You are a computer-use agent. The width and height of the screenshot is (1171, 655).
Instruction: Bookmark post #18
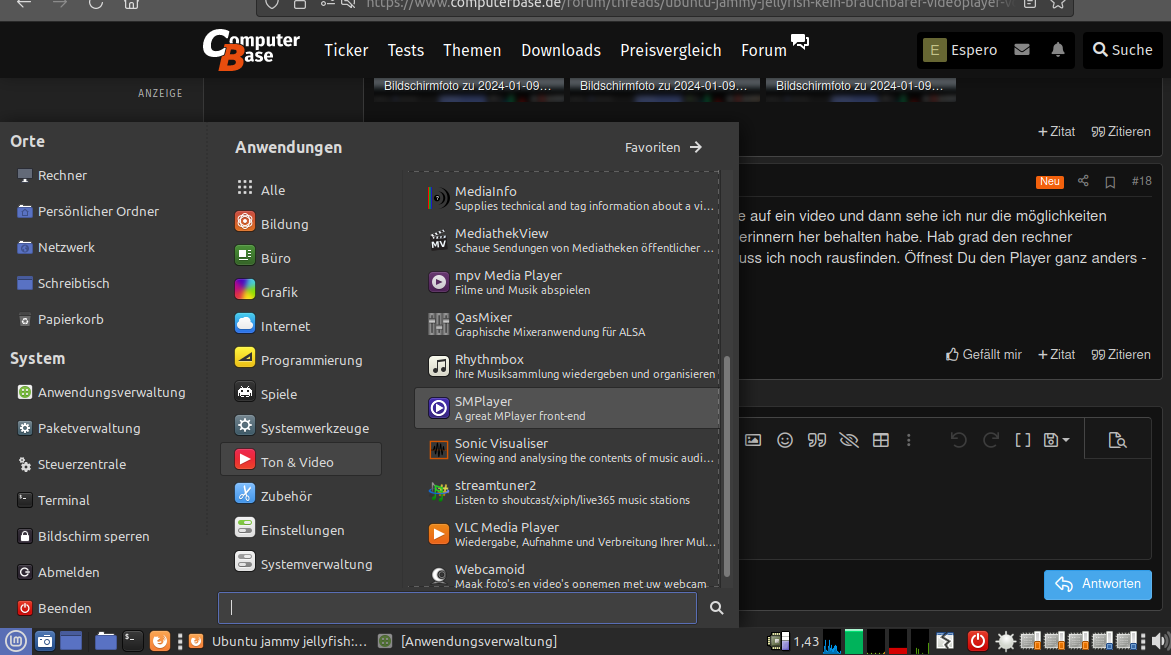coord(1111,181)
